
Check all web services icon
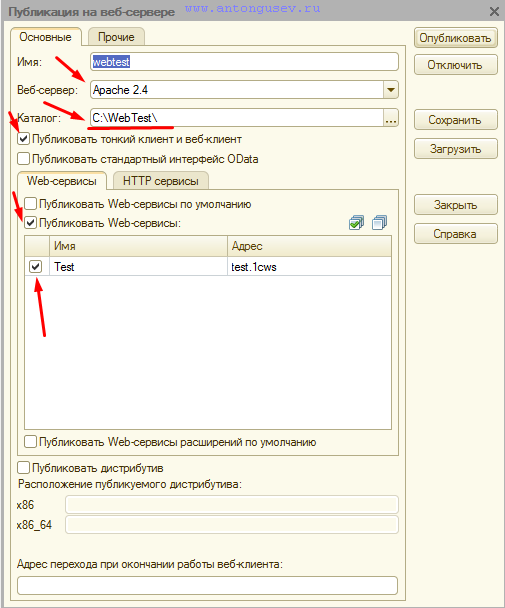[x=356, y=223]
